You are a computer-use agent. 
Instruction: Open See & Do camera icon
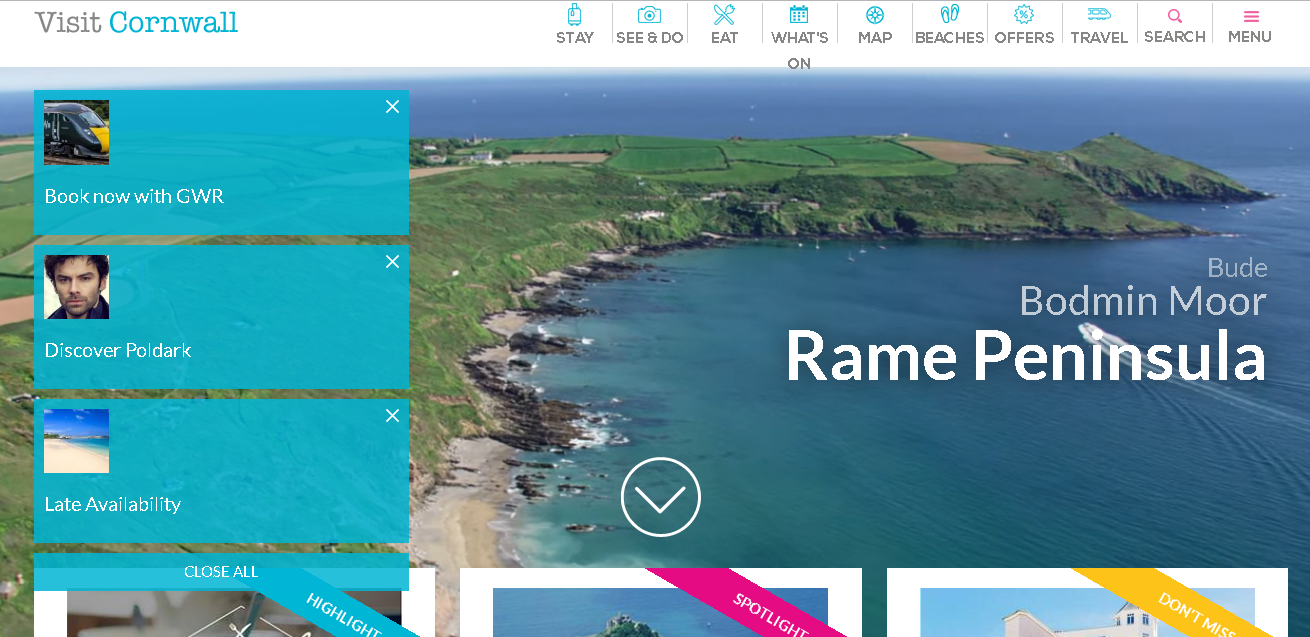coord(649,15)
